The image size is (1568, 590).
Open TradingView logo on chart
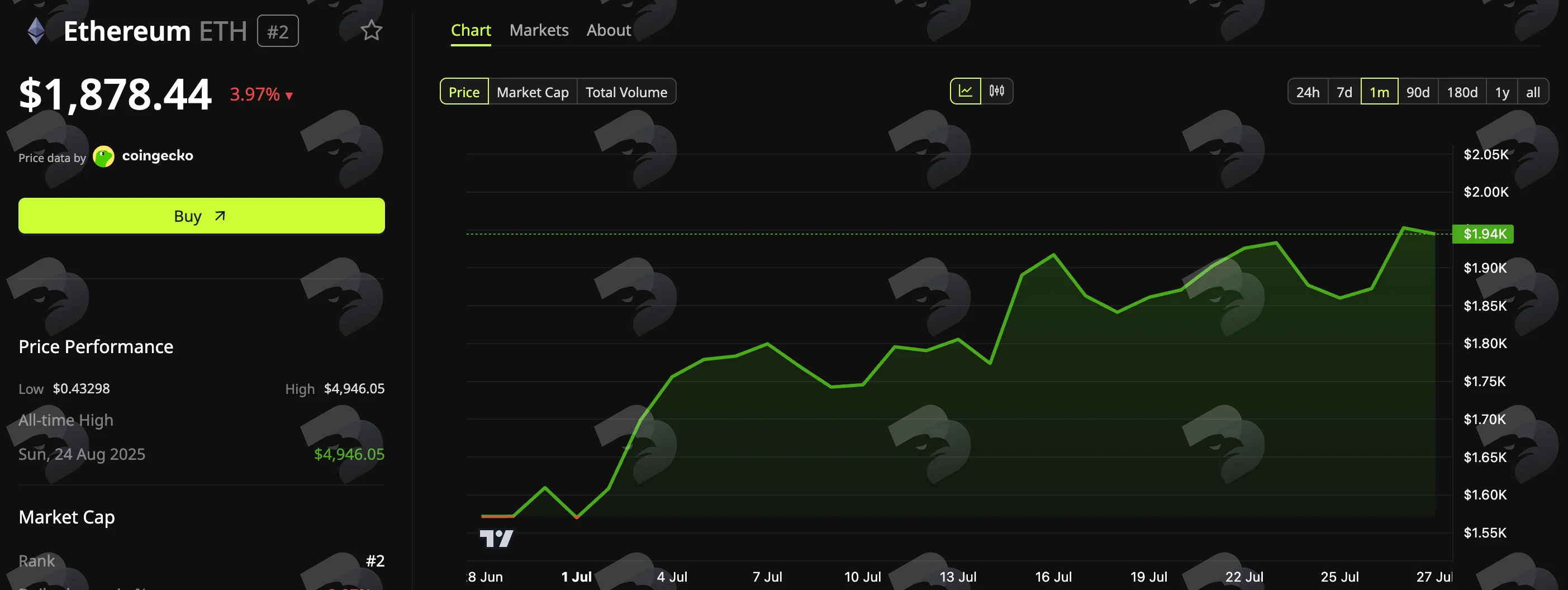pos(496,538)
